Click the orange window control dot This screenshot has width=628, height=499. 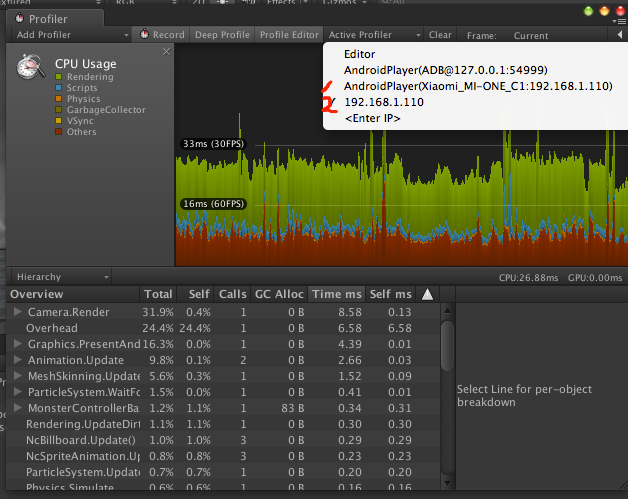[604, 11]
